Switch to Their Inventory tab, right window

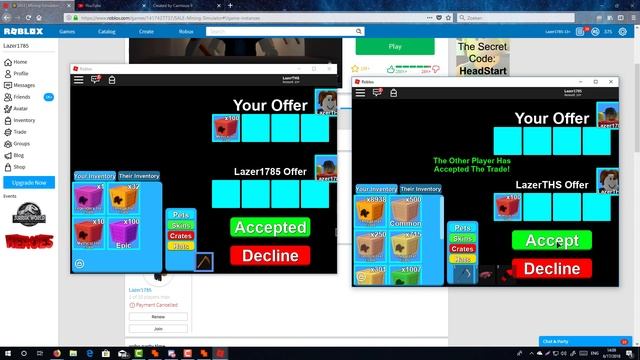coord(420,189)
